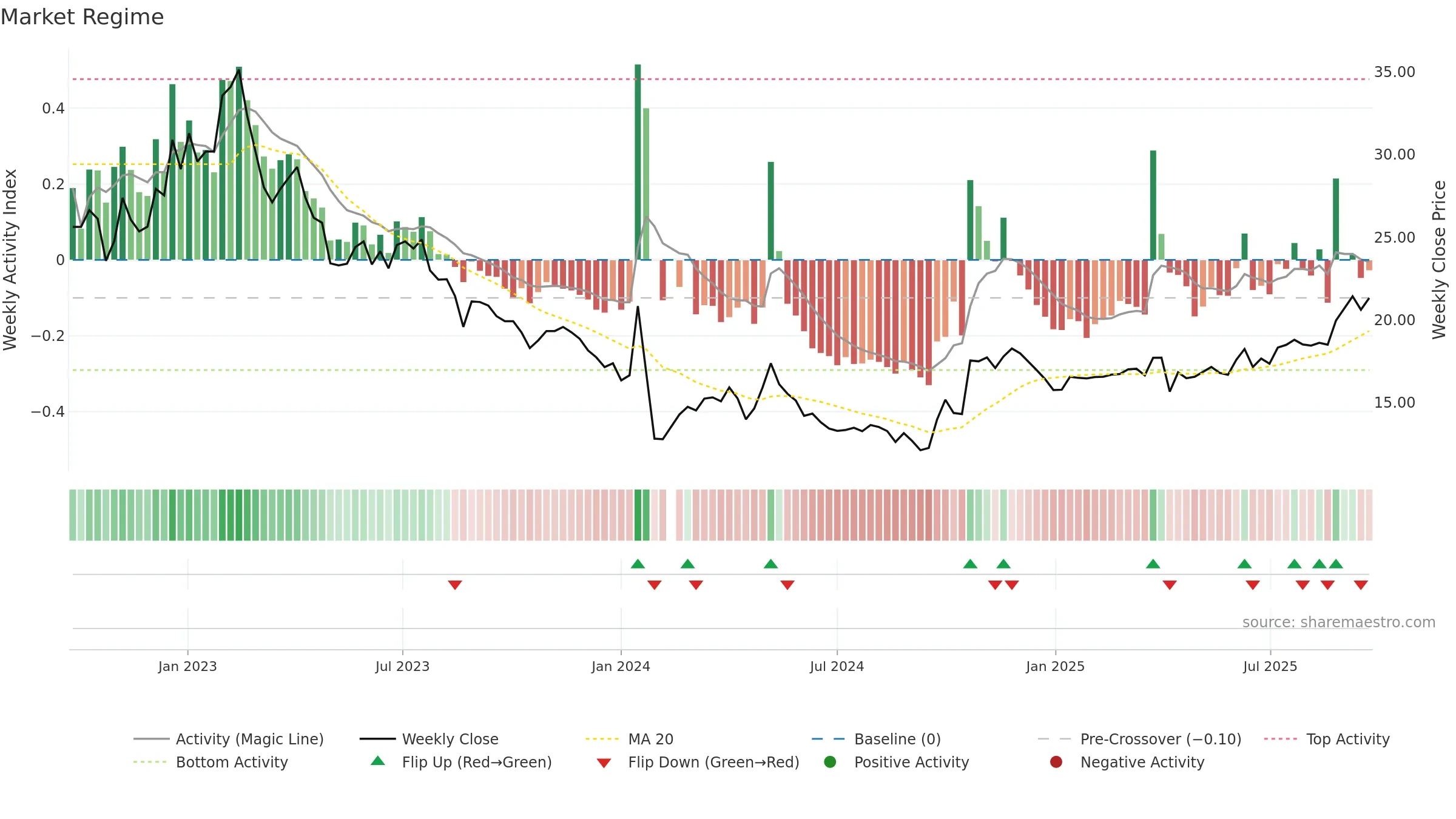Click the red down-triangle icon in the legend
Viewport: 1456px width, 819px height.
(604, 763)
